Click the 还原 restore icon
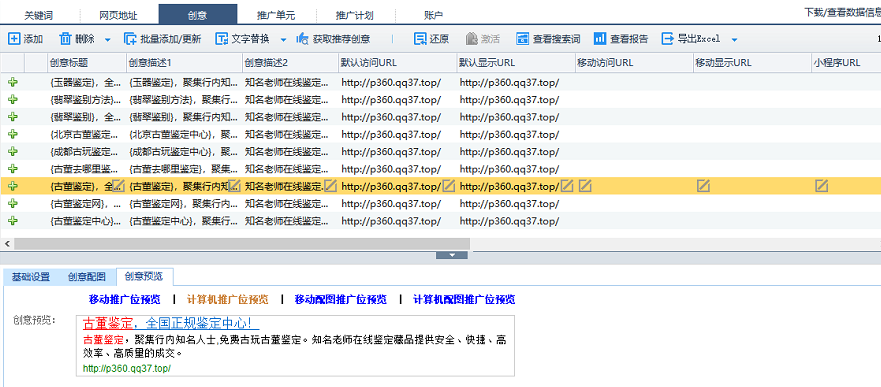 pos(420,39)
